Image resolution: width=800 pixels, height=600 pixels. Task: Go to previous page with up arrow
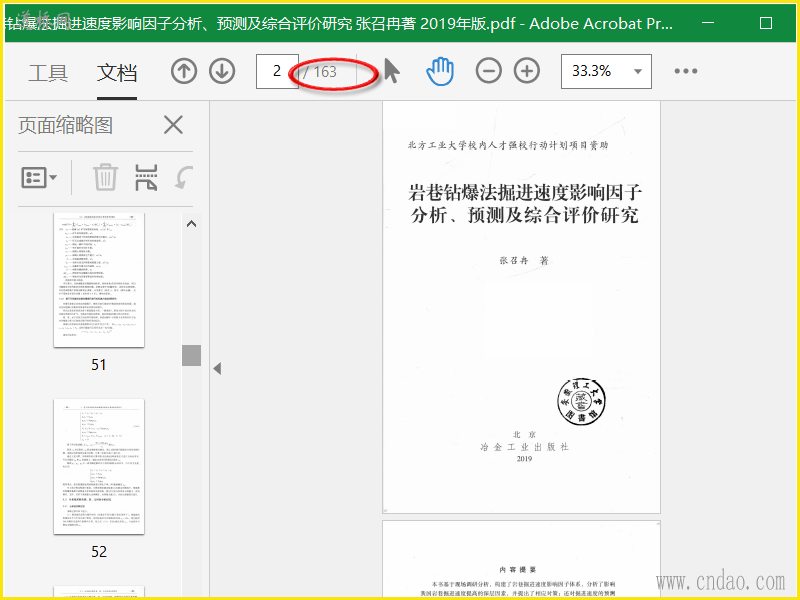click(184, 71)
